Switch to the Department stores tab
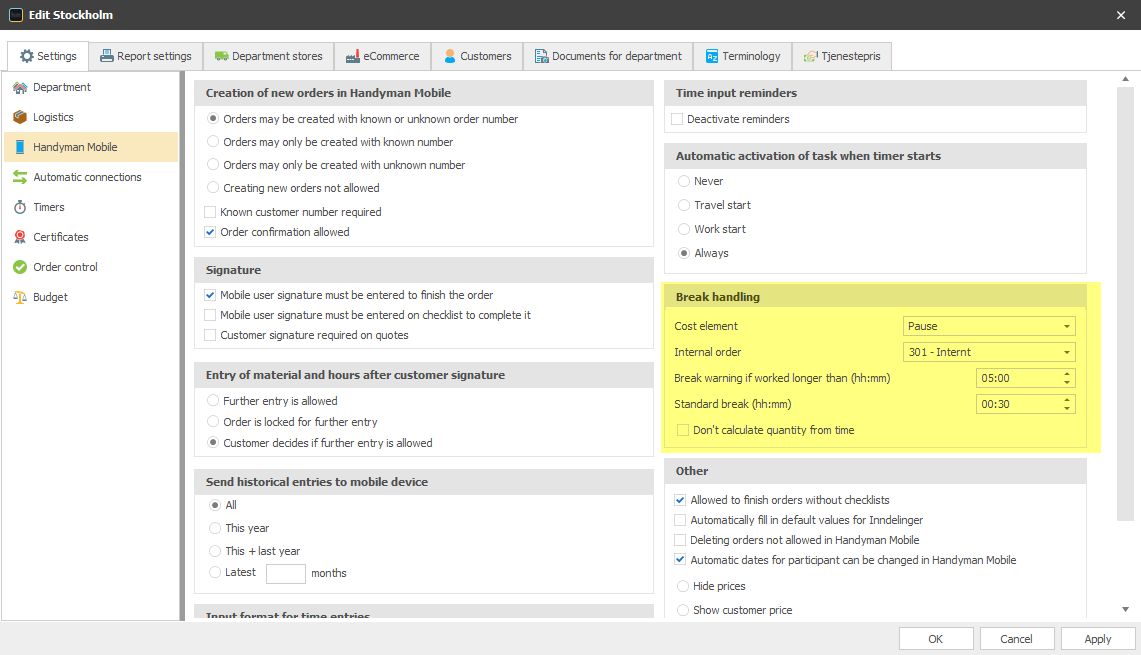The width and height of the screenshot is (1141, 655). pyautogui.click(x=269, y=56)
